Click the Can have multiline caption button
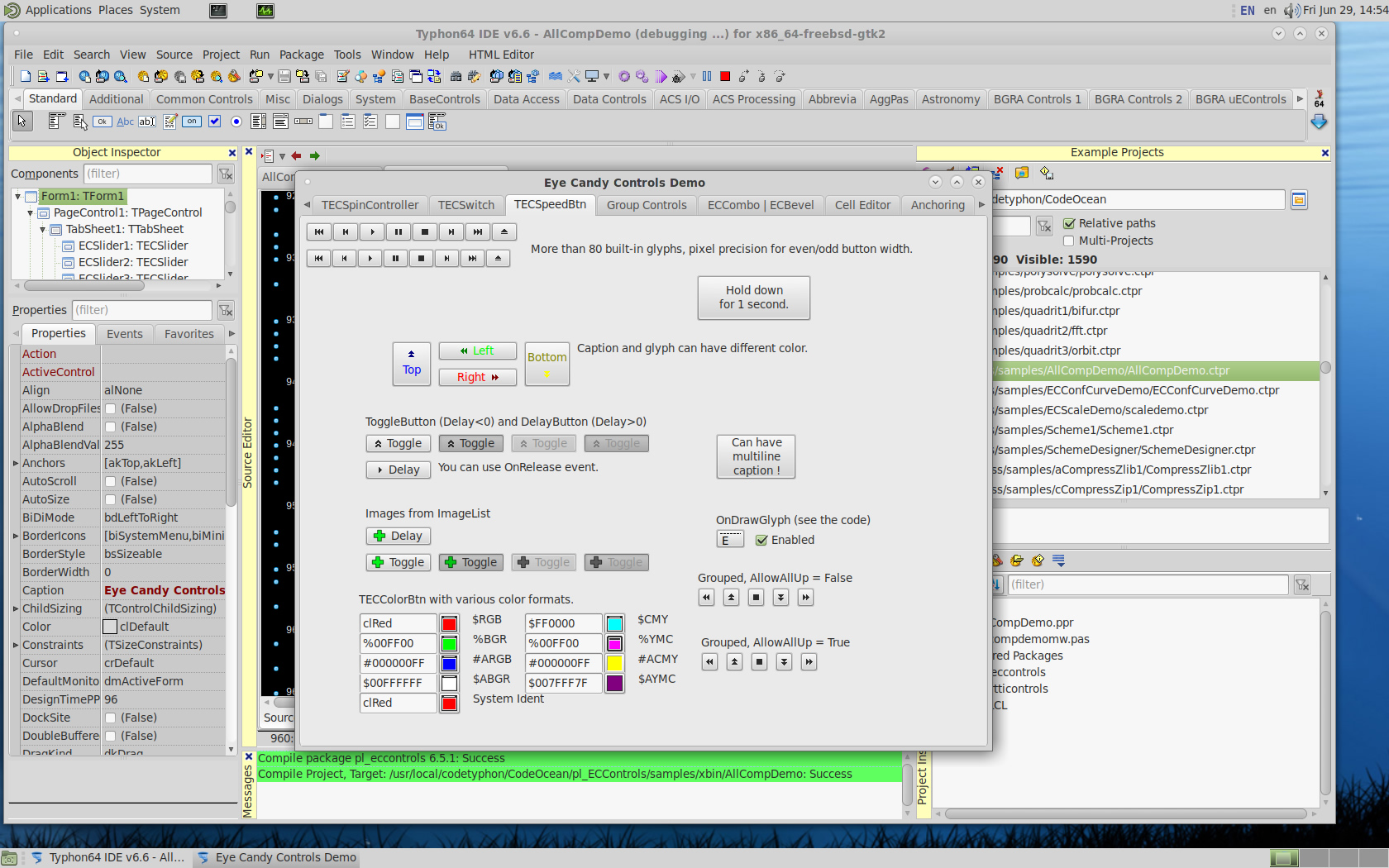This screenshot has width=1389, height=868. click(x=756, y=456)
